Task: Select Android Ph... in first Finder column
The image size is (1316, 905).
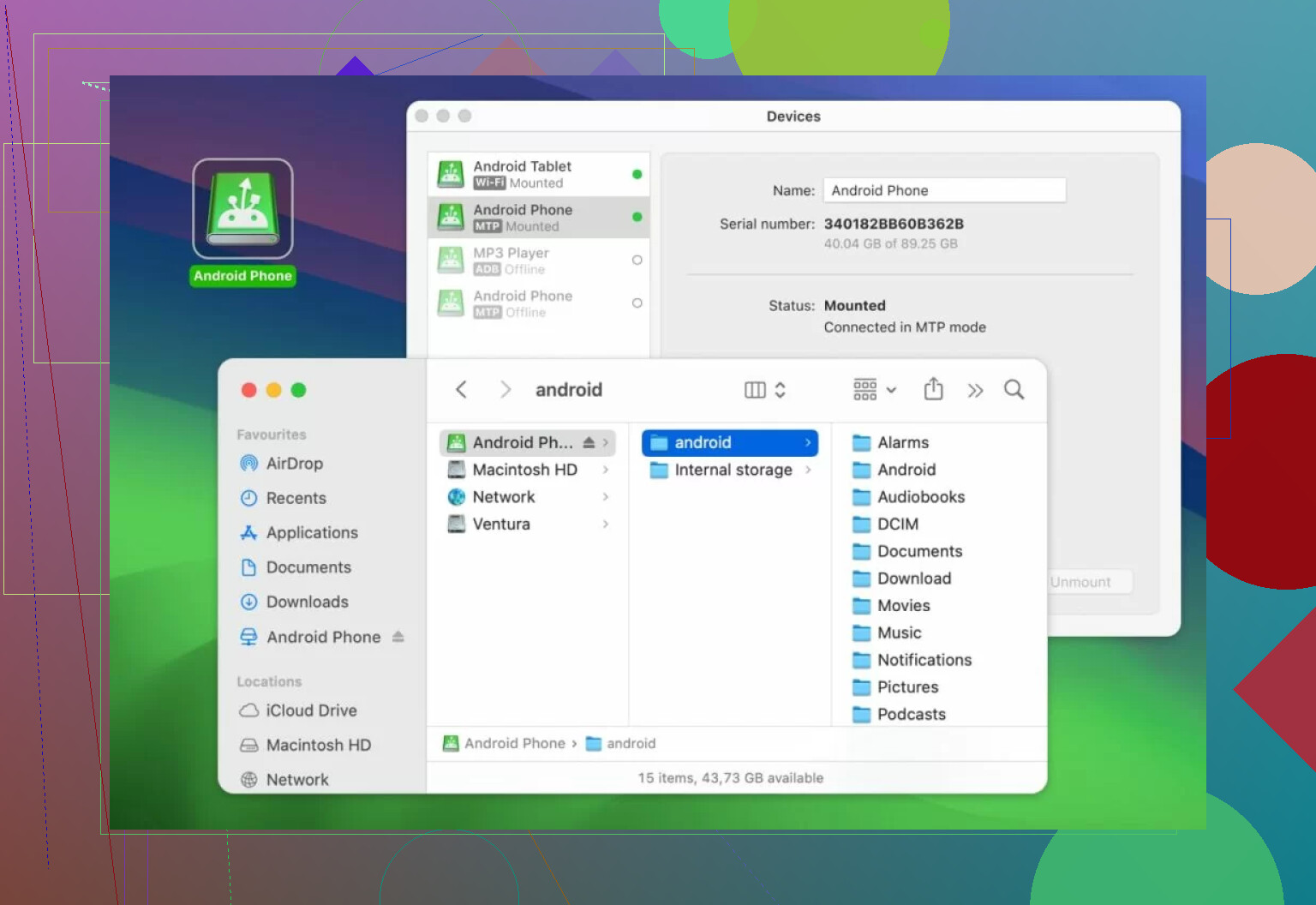Action: pos(527,442)
